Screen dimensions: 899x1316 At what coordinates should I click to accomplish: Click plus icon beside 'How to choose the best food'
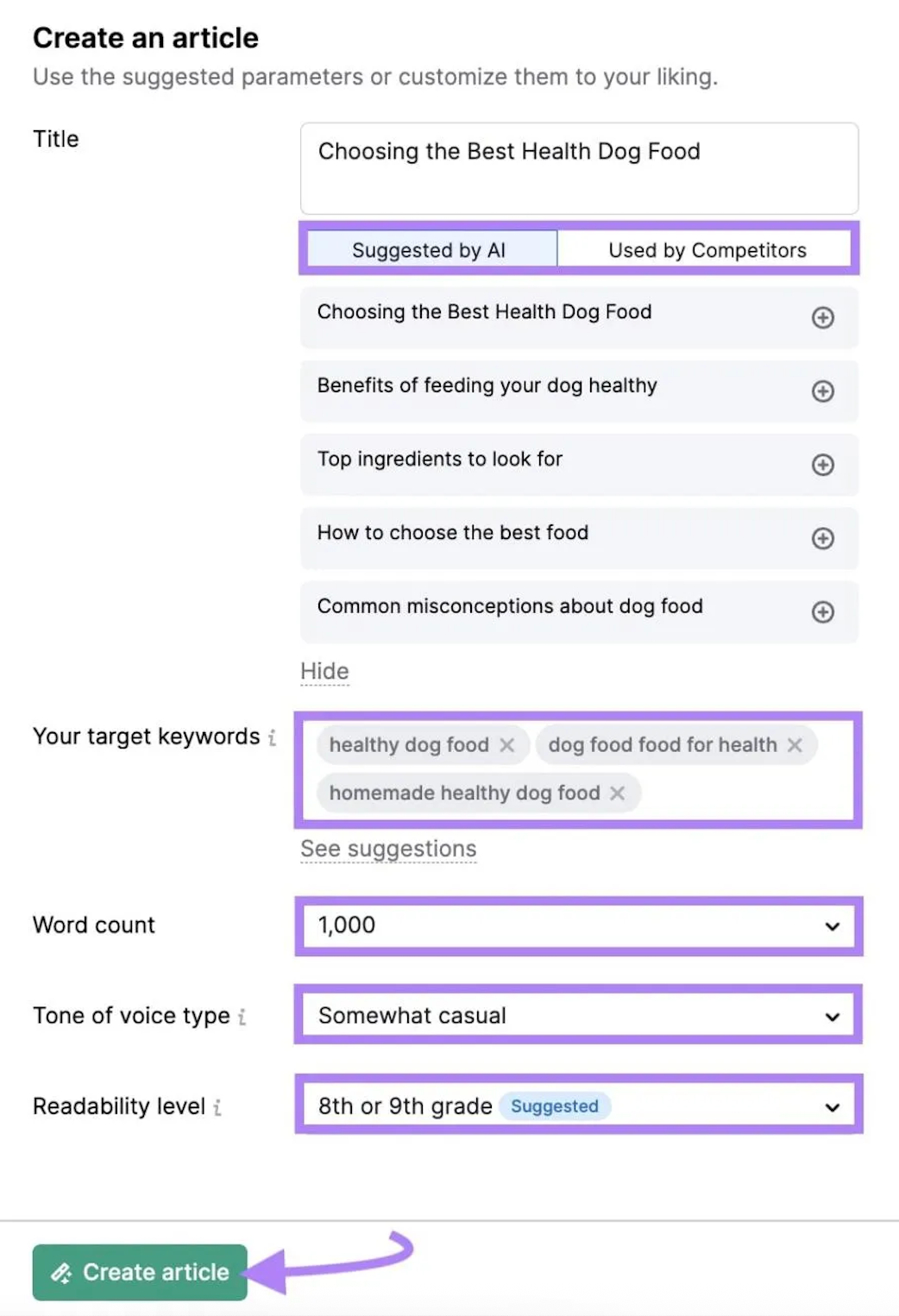pyautogui.click(x=822, y=538)
